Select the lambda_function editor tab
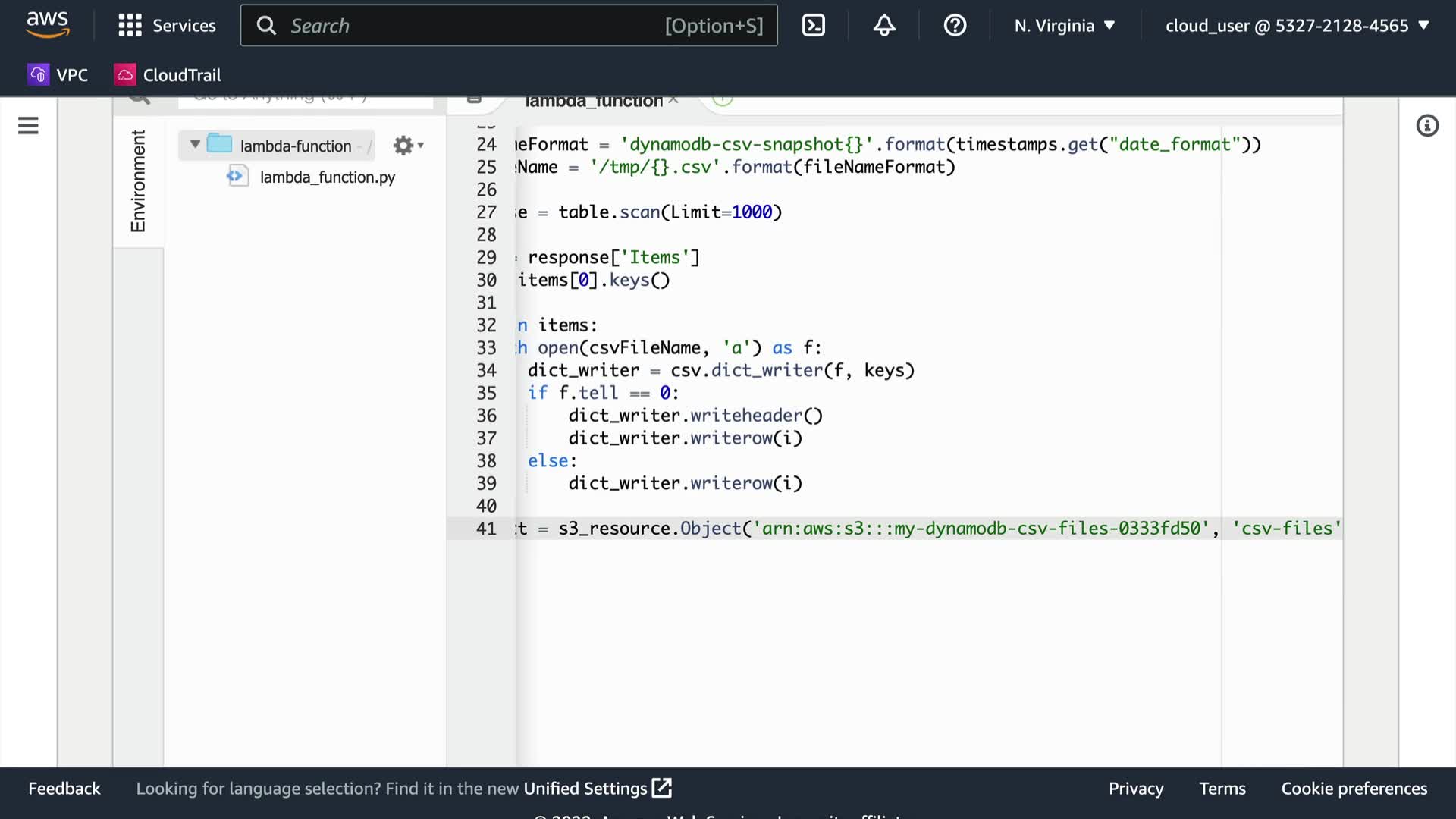This screenshot has width=1456, height=819. 593,101
